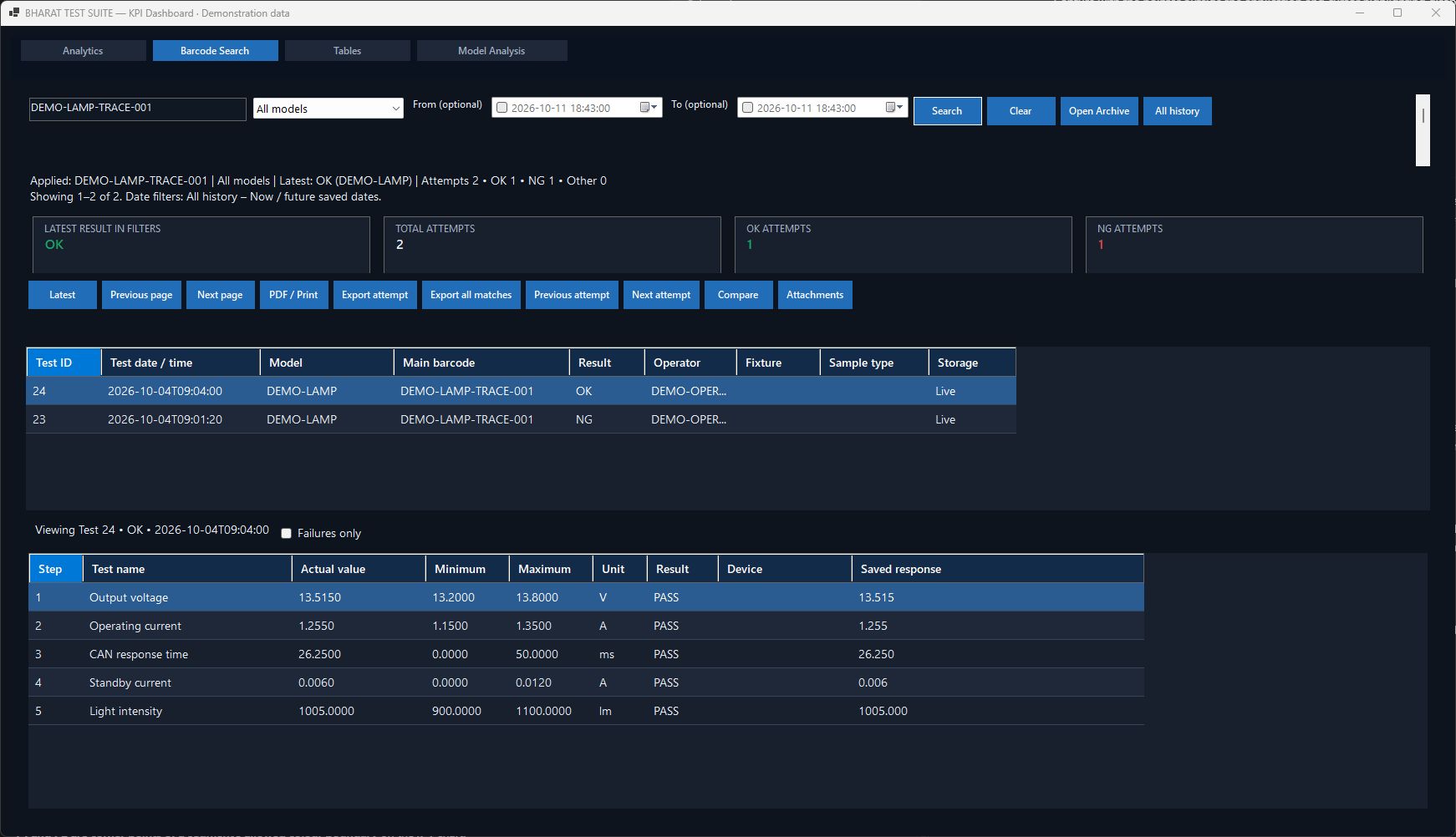Go to Next page
The width and height of the screenshot is (1456, 837).
[x=220, y=295]
